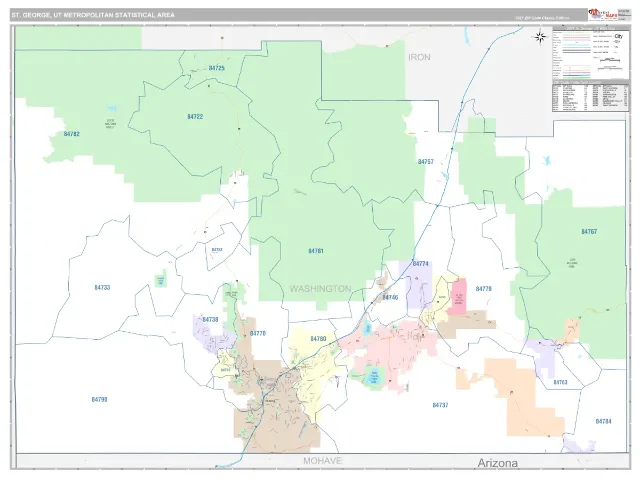
Task: Click the Arizona state label
Action: [x=498, y=463]
